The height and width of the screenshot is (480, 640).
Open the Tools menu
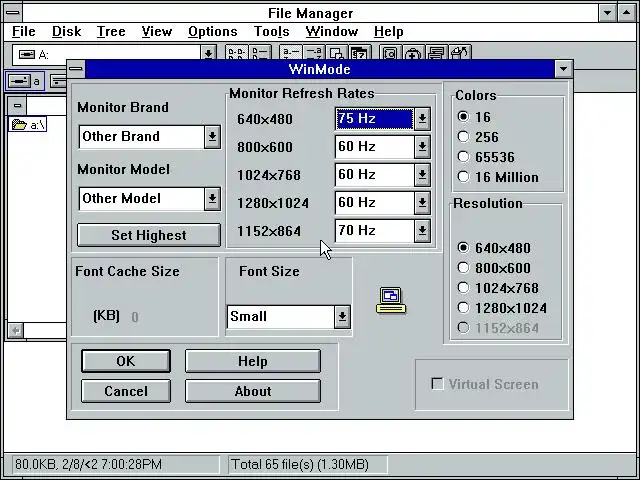[x=271, y=31]
